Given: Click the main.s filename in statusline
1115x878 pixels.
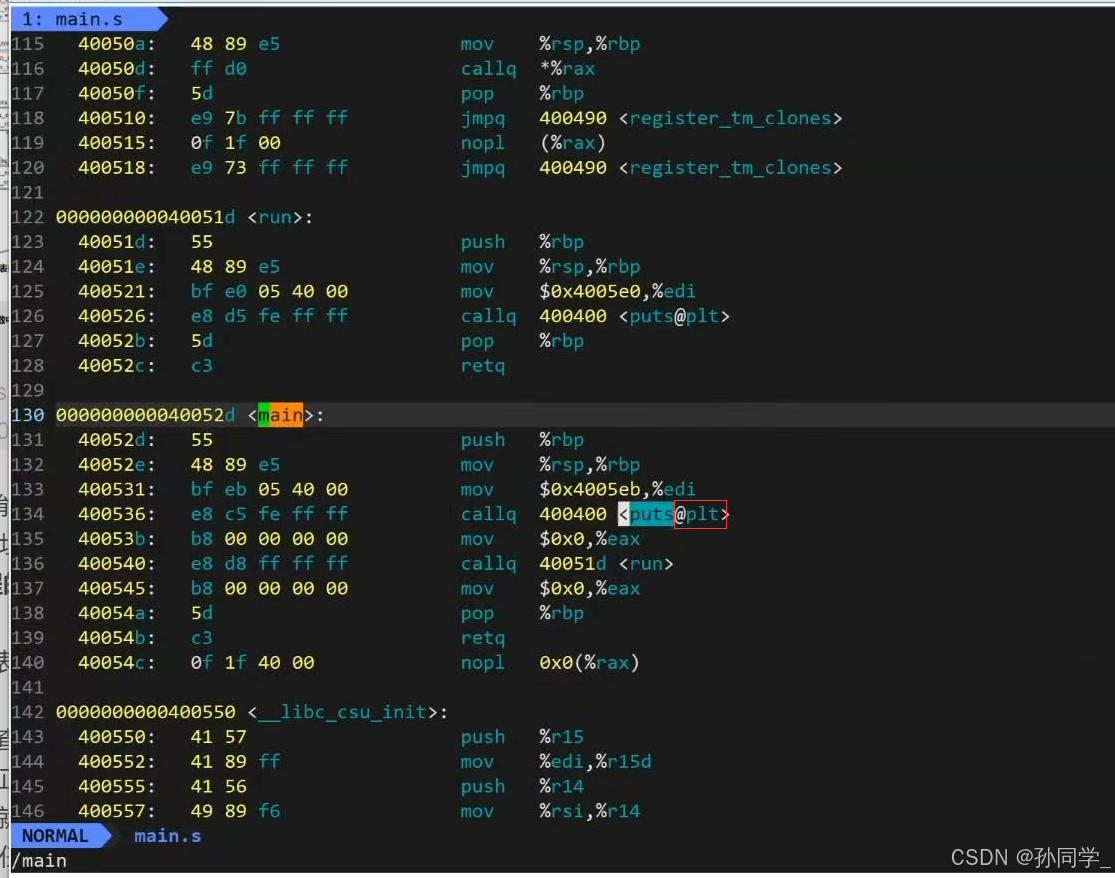Looking at the screenshot, I should click(168, 836).
